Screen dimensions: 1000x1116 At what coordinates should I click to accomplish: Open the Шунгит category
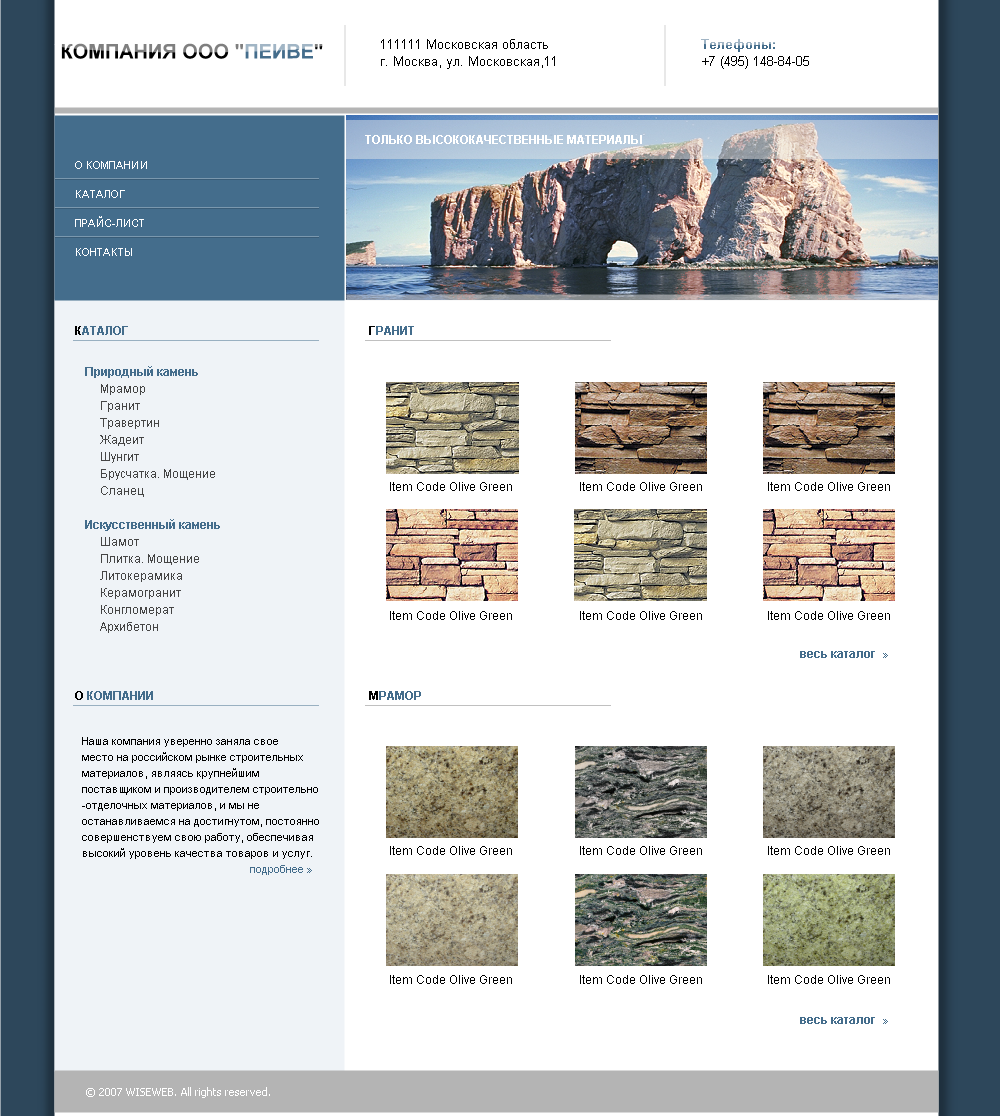119,457
